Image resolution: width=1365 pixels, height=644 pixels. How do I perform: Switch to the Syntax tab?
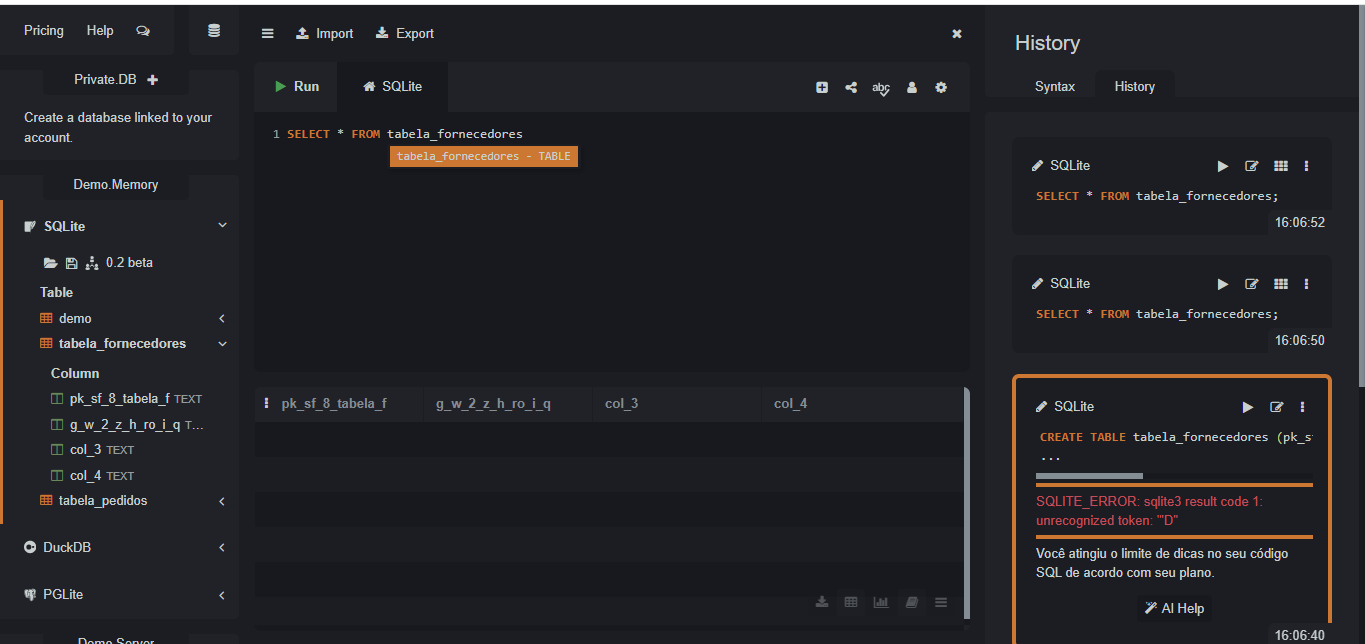pos(1055,86)
